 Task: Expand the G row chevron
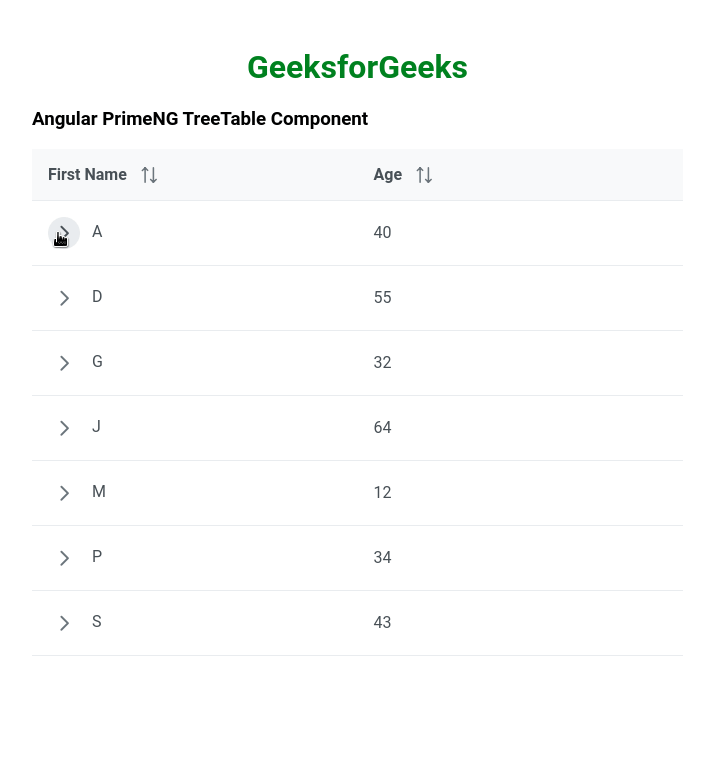64,363
